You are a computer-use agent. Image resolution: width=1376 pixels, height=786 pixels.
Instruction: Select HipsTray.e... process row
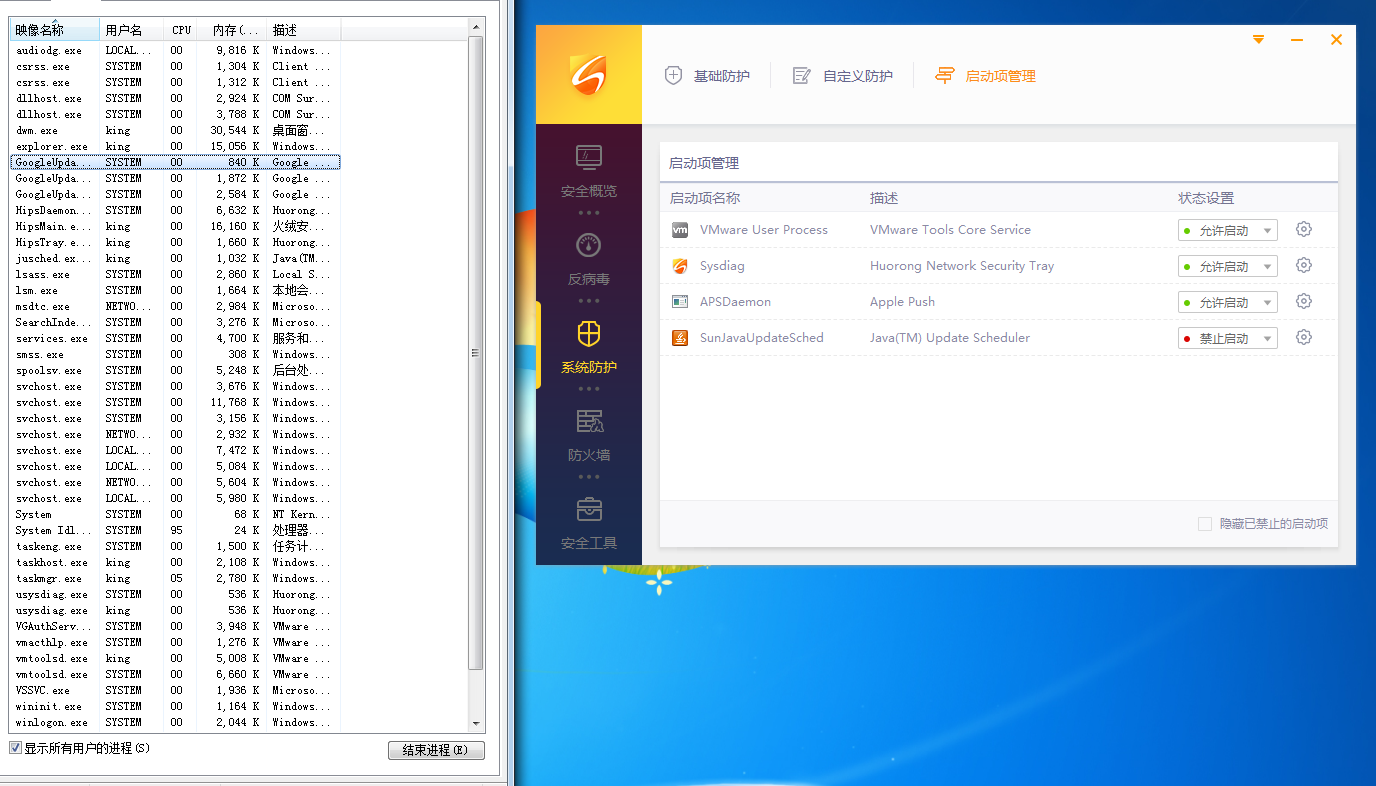pyautogui.click(x=175, y=242)
